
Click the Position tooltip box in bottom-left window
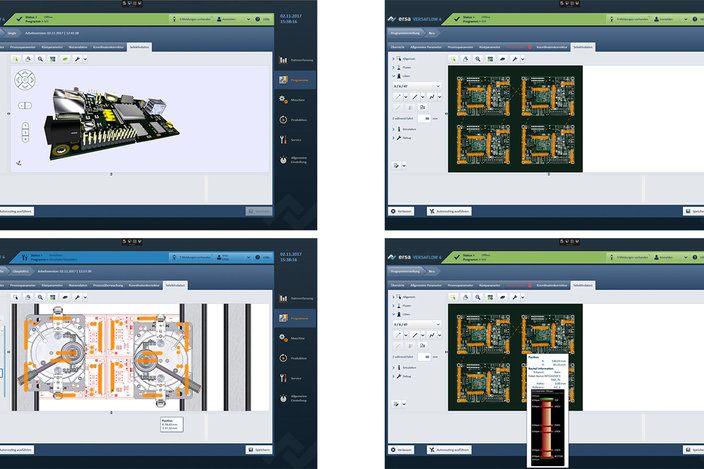pyautogui.click(x=172, y=425)
